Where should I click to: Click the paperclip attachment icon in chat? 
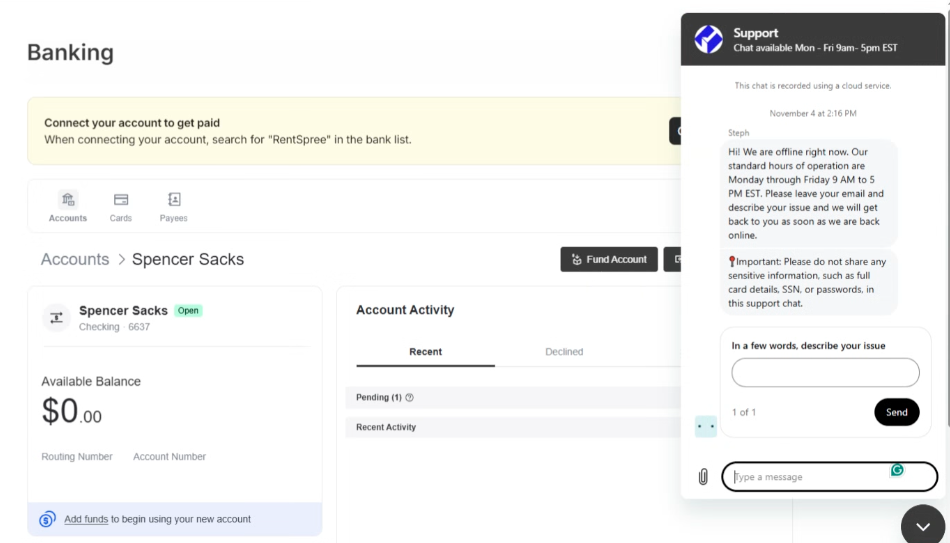(x=703, y=477)
